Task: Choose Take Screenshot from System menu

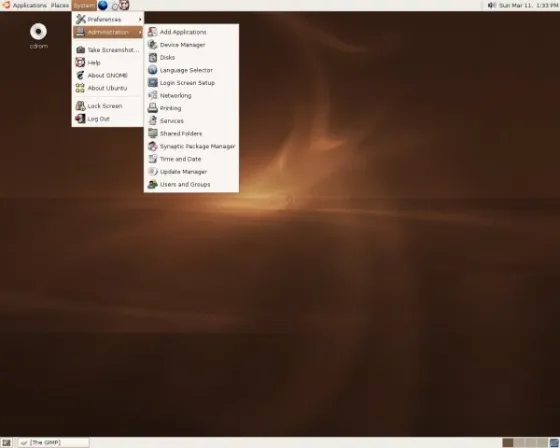Action: (108, 50)
